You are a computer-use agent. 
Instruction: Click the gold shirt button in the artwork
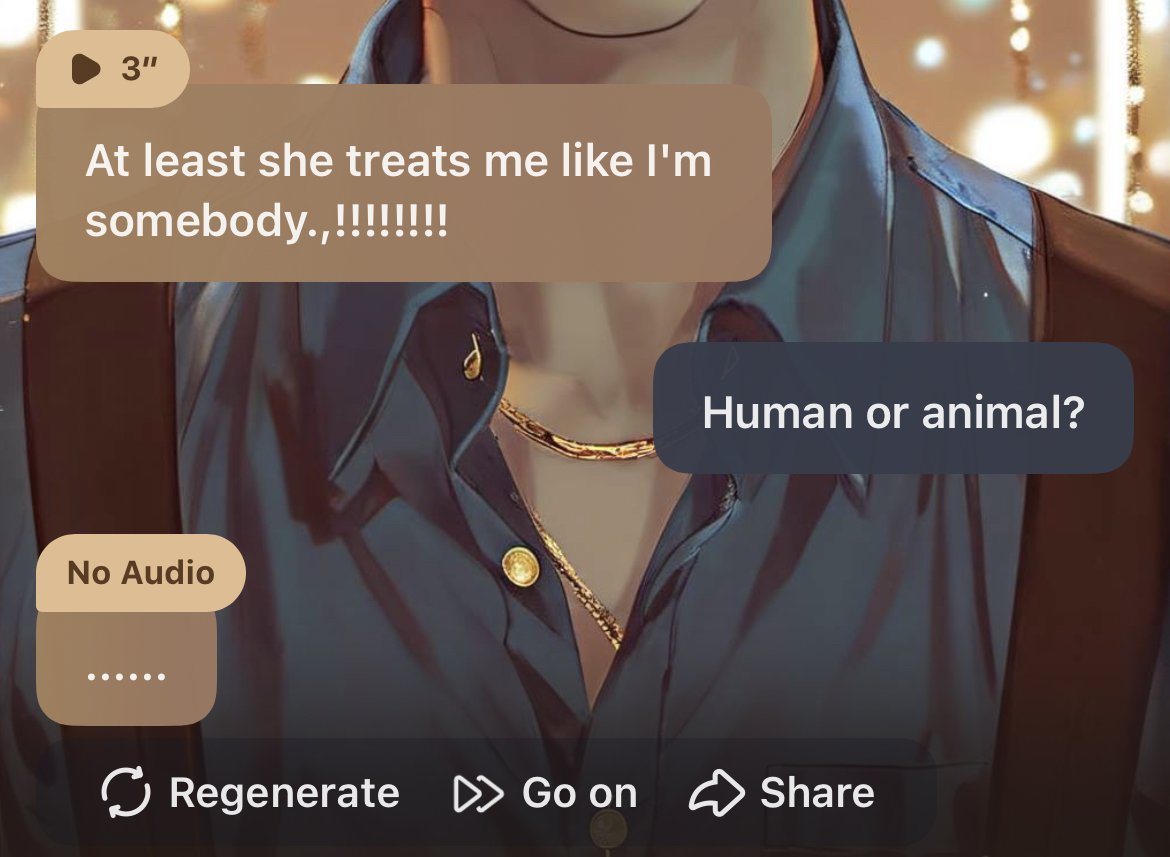(x=520, y=566)
